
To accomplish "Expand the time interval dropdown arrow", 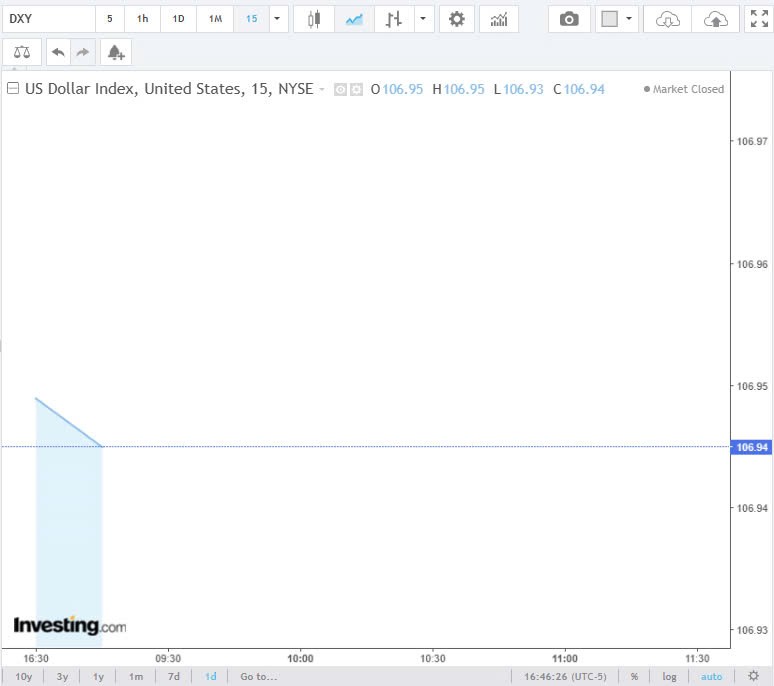I will (277, 19).
